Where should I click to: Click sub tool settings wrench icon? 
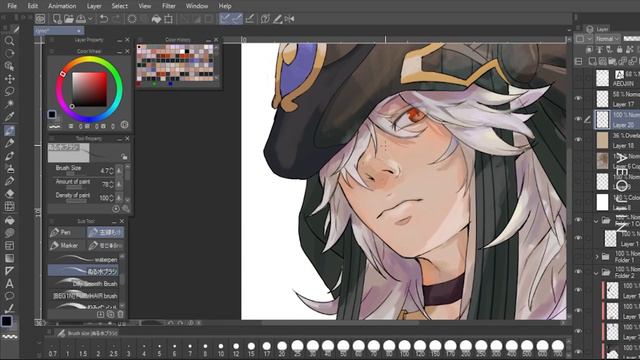tap(126, 209)
